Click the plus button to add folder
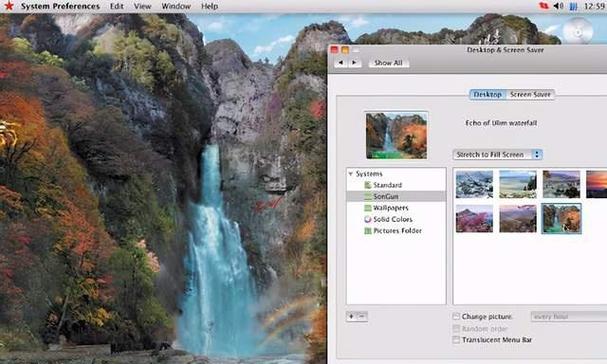 (352, 316)
